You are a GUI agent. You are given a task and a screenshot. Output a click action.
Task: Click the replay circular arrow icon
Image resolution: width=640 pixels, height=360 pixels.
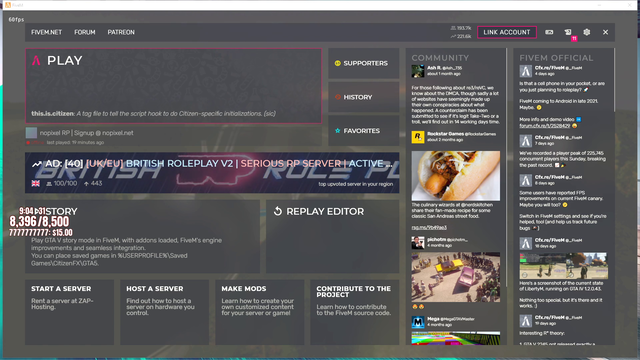tap(278, 211)
